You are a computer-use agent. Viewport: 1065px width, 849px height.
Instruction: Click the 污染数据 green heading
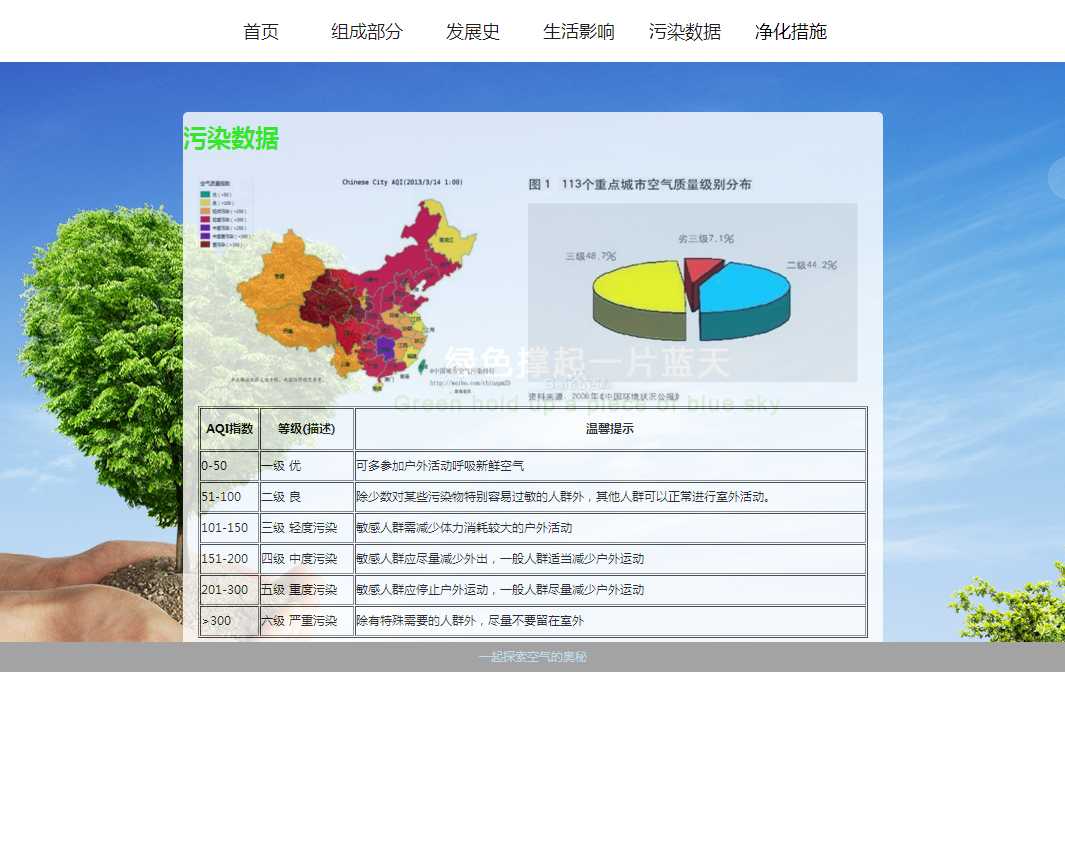[231, 139]
